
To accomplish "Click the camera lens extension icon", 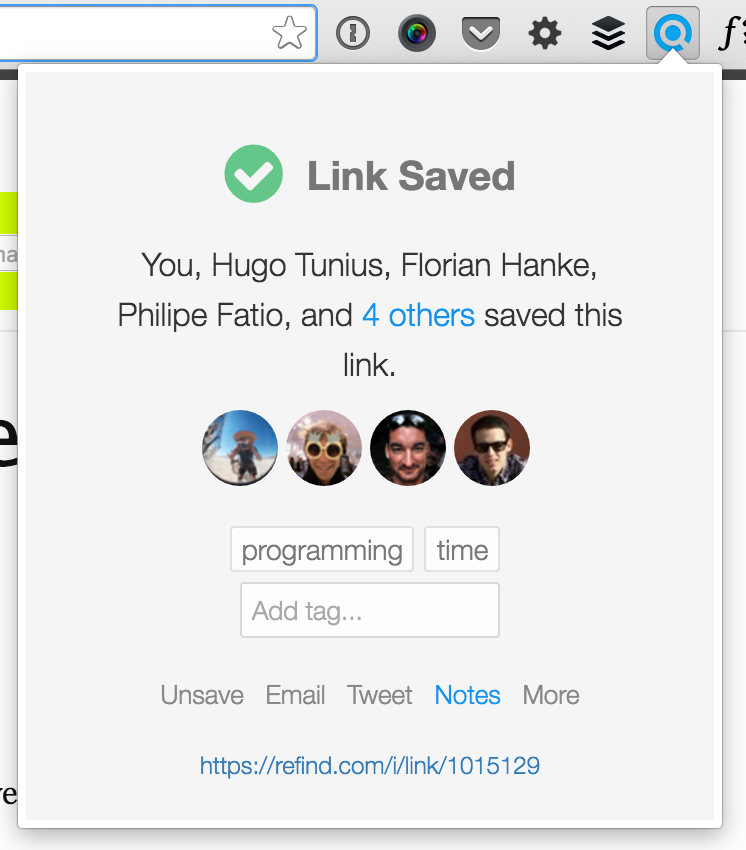I will click(x=416, y=34).
